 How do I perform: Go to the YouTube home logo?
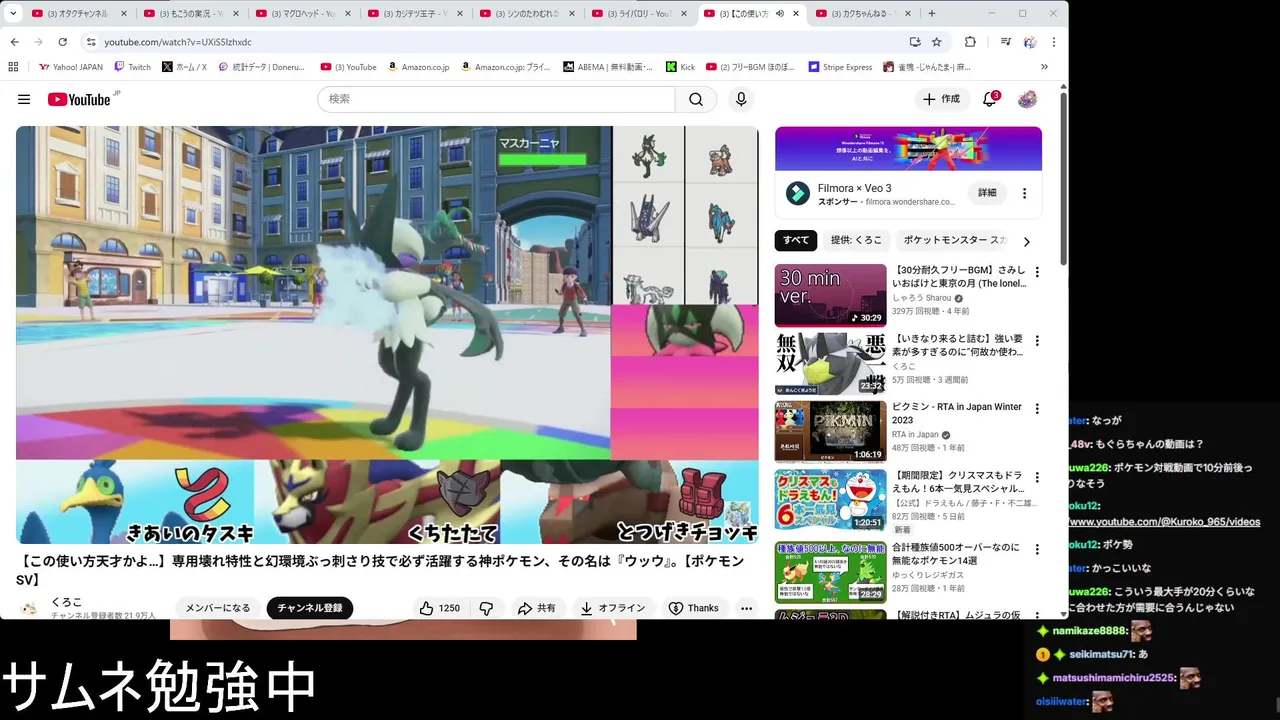(79, 99)
